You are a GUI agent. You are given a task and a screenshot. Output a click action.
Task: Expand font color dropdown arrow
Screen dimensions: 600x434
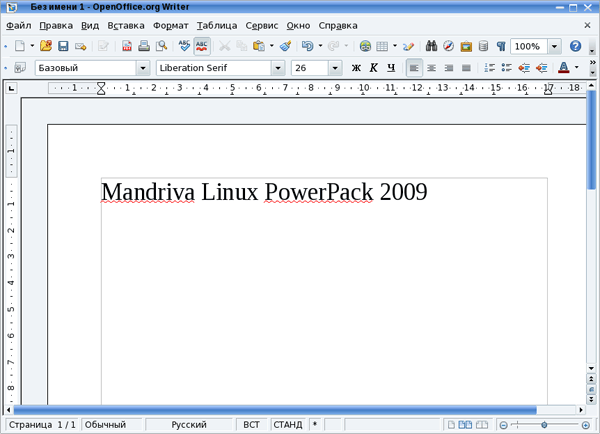[577, 68]
